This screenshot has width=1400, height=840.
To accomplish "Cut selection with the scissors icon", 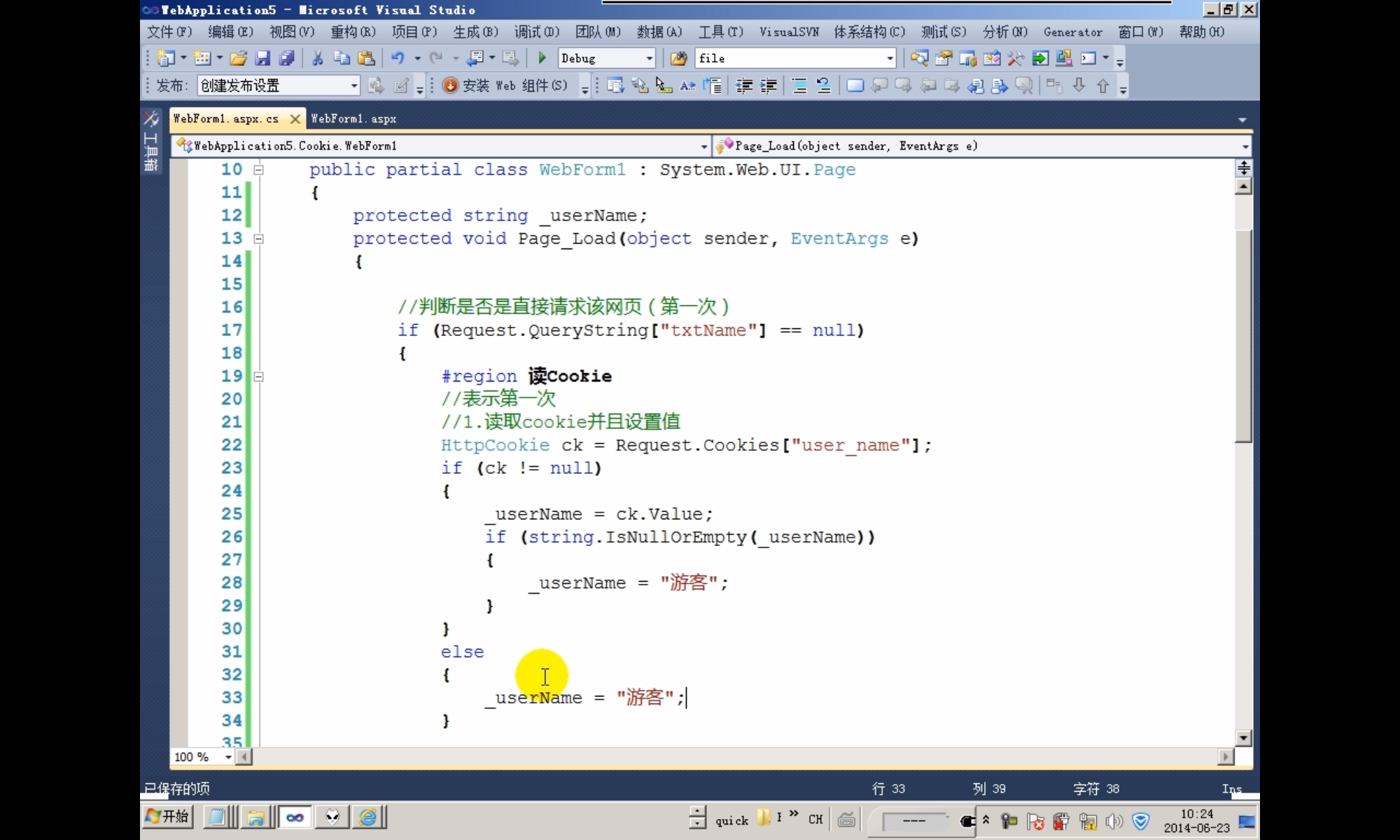I will point(318,58).
